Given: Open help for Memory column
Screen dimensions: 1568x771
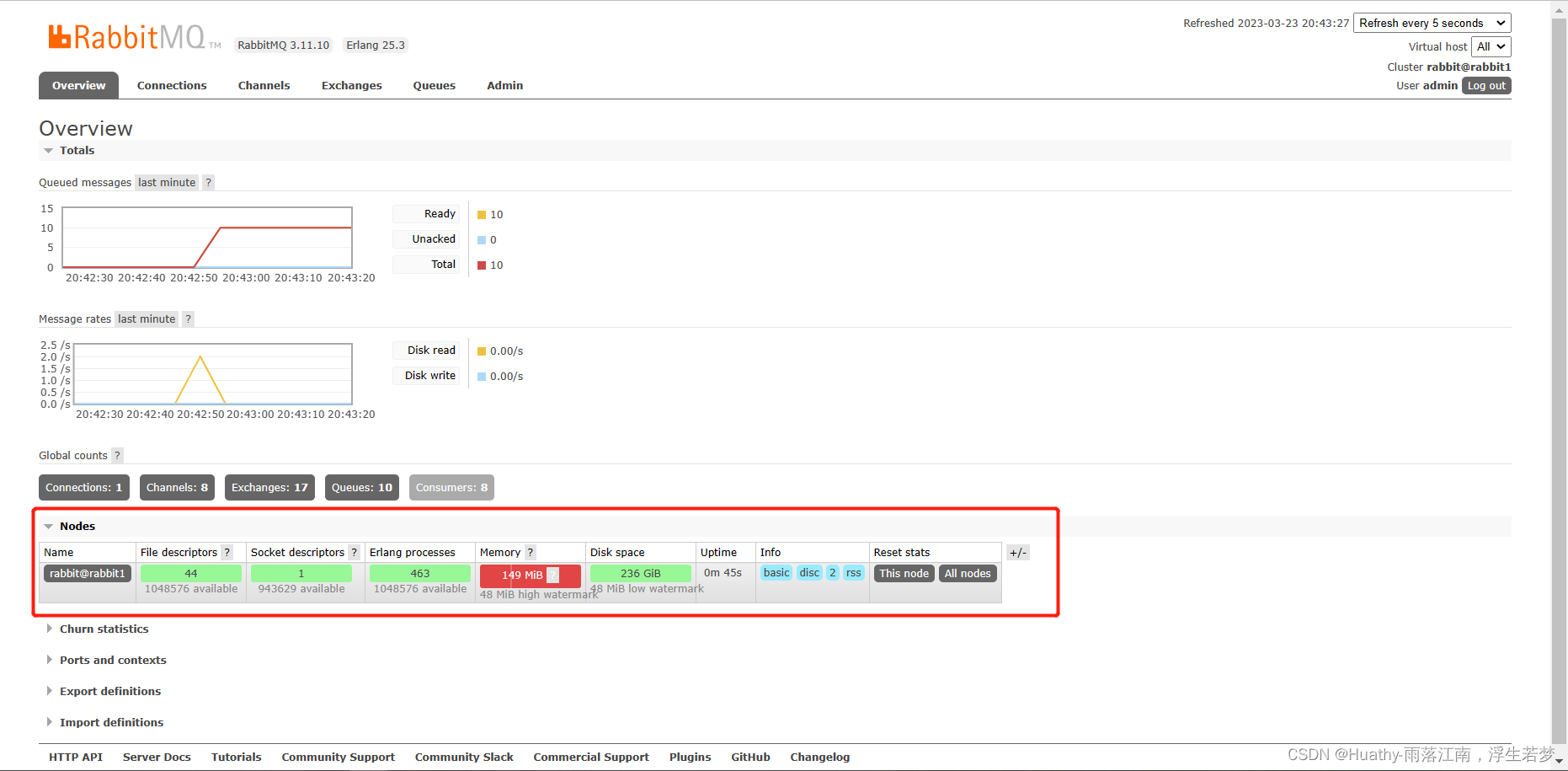Looking at the screenshot, I should pyautogui.click(x=530, y=553).
